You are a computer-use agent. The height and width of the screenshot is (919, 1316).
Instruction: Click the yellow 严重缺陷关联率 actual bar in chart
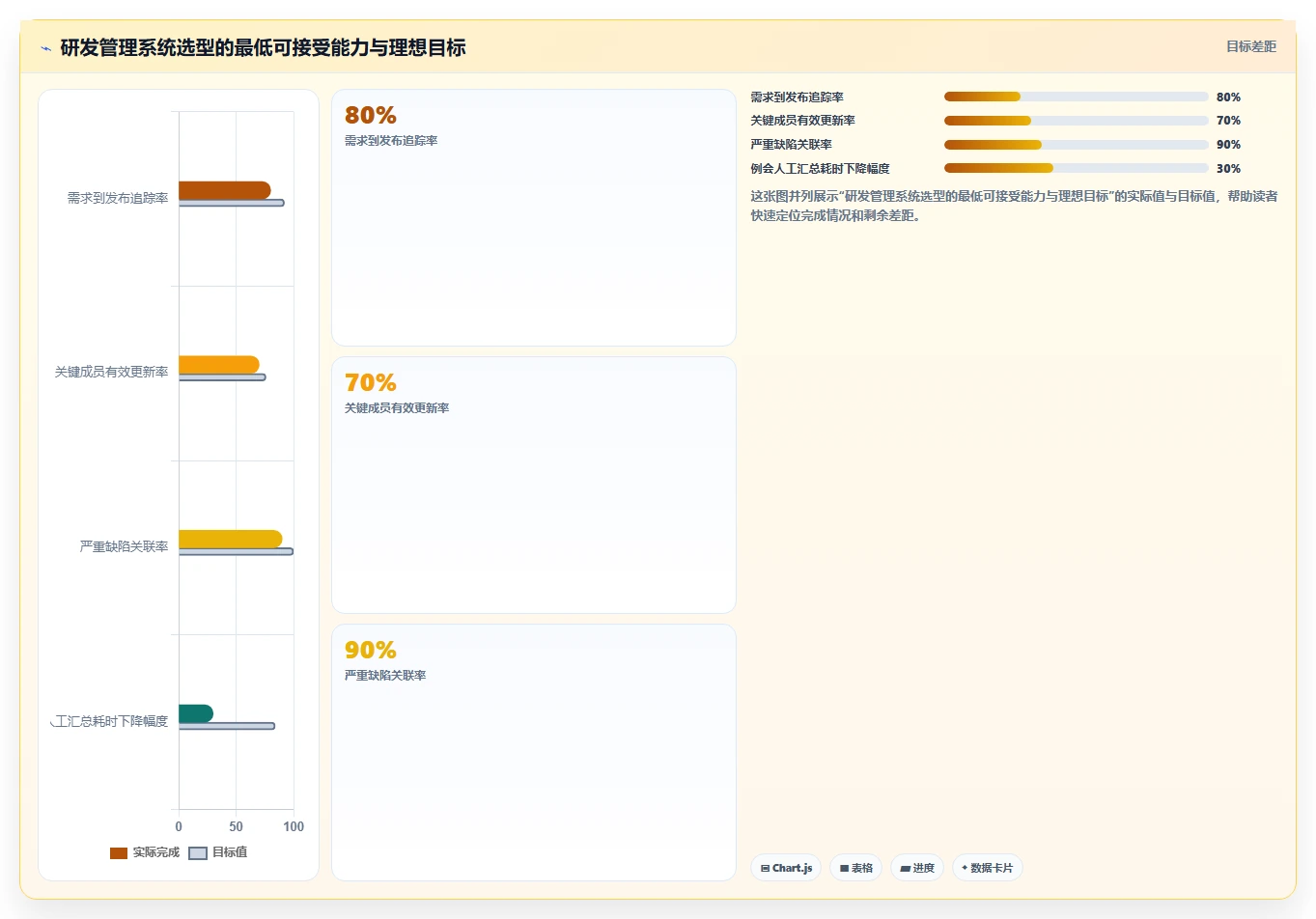(x=230, y=539)
